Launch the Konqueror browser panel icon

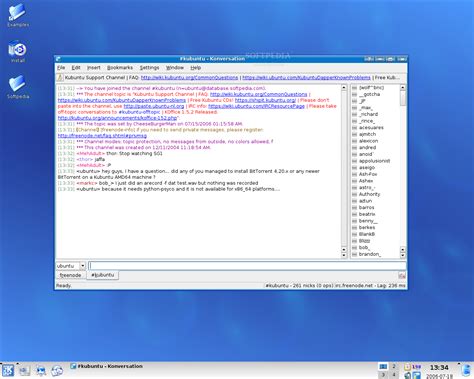(x=57, y=371)
